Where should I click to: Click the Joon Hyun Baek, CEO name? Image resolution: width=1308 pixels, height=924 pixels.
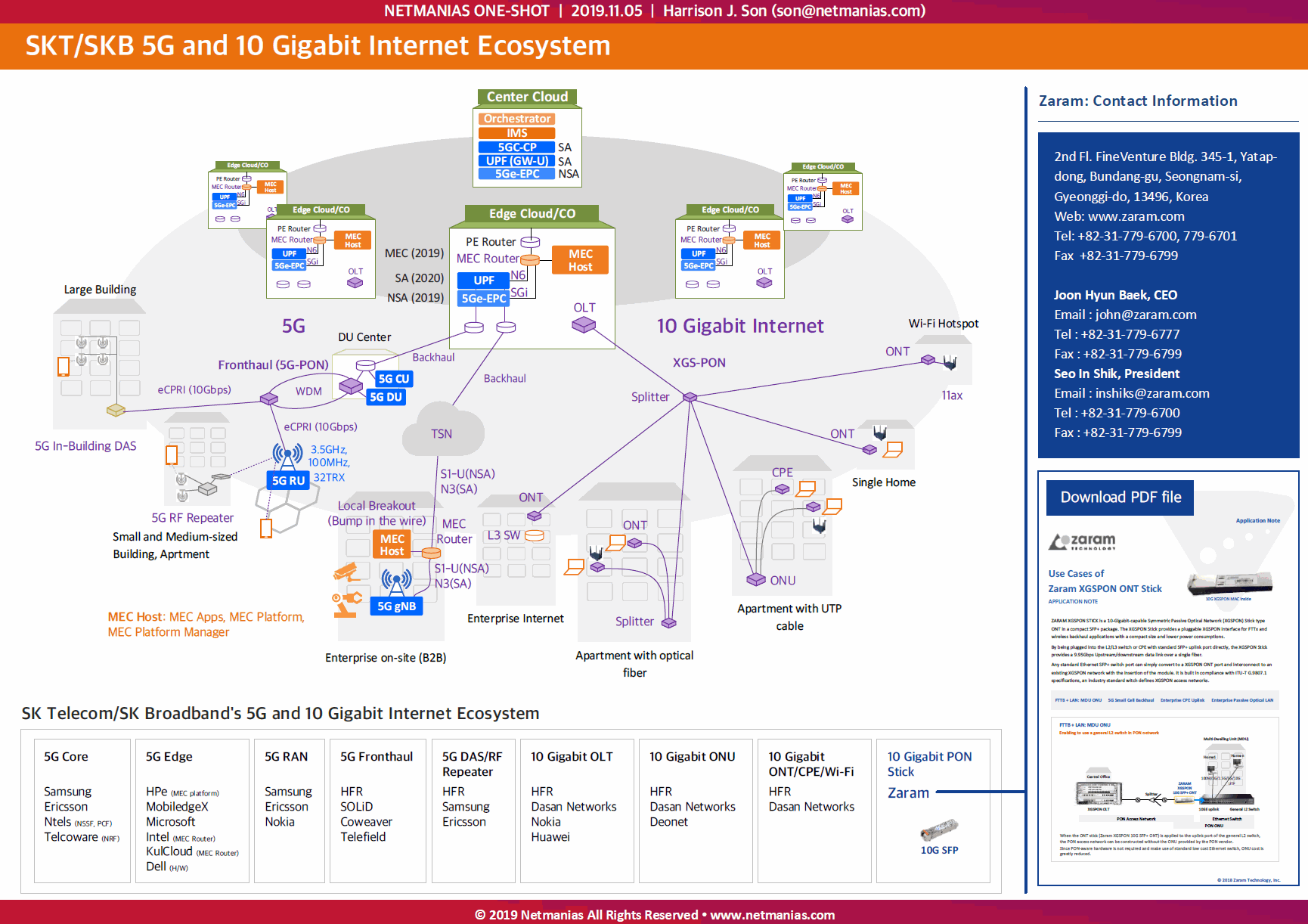click(x=1116, y=295)
